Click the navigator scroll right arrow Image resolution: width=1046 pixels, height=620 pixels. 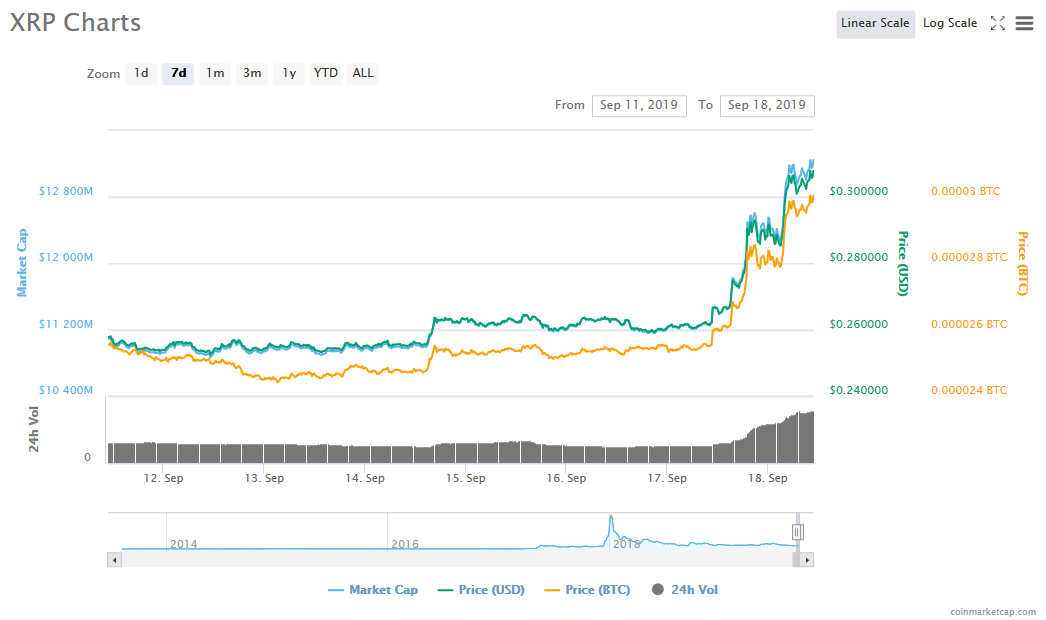[807, 560]
